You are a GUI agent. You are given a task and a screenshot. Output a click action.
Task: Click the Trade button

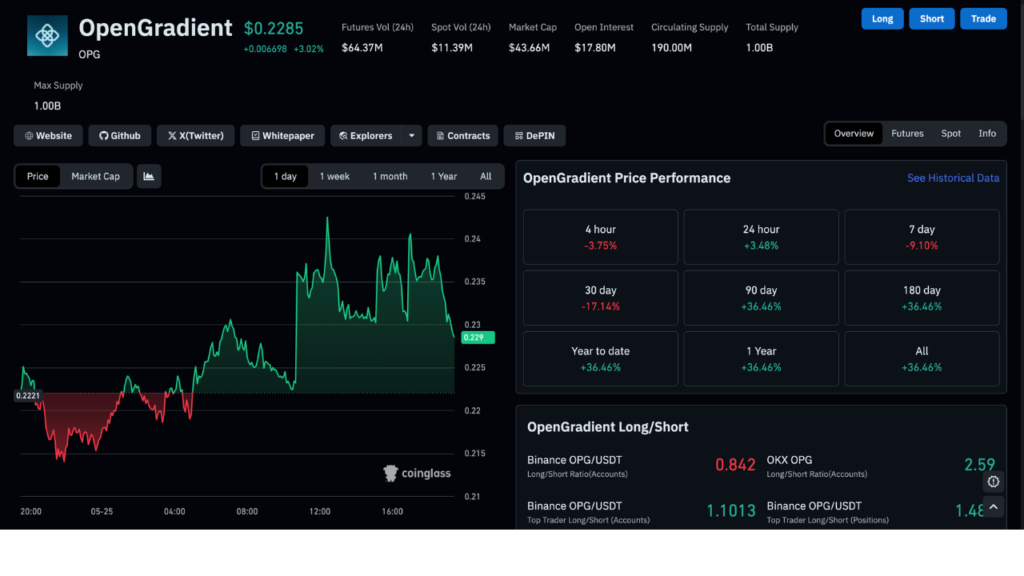(x=984, y=19)
